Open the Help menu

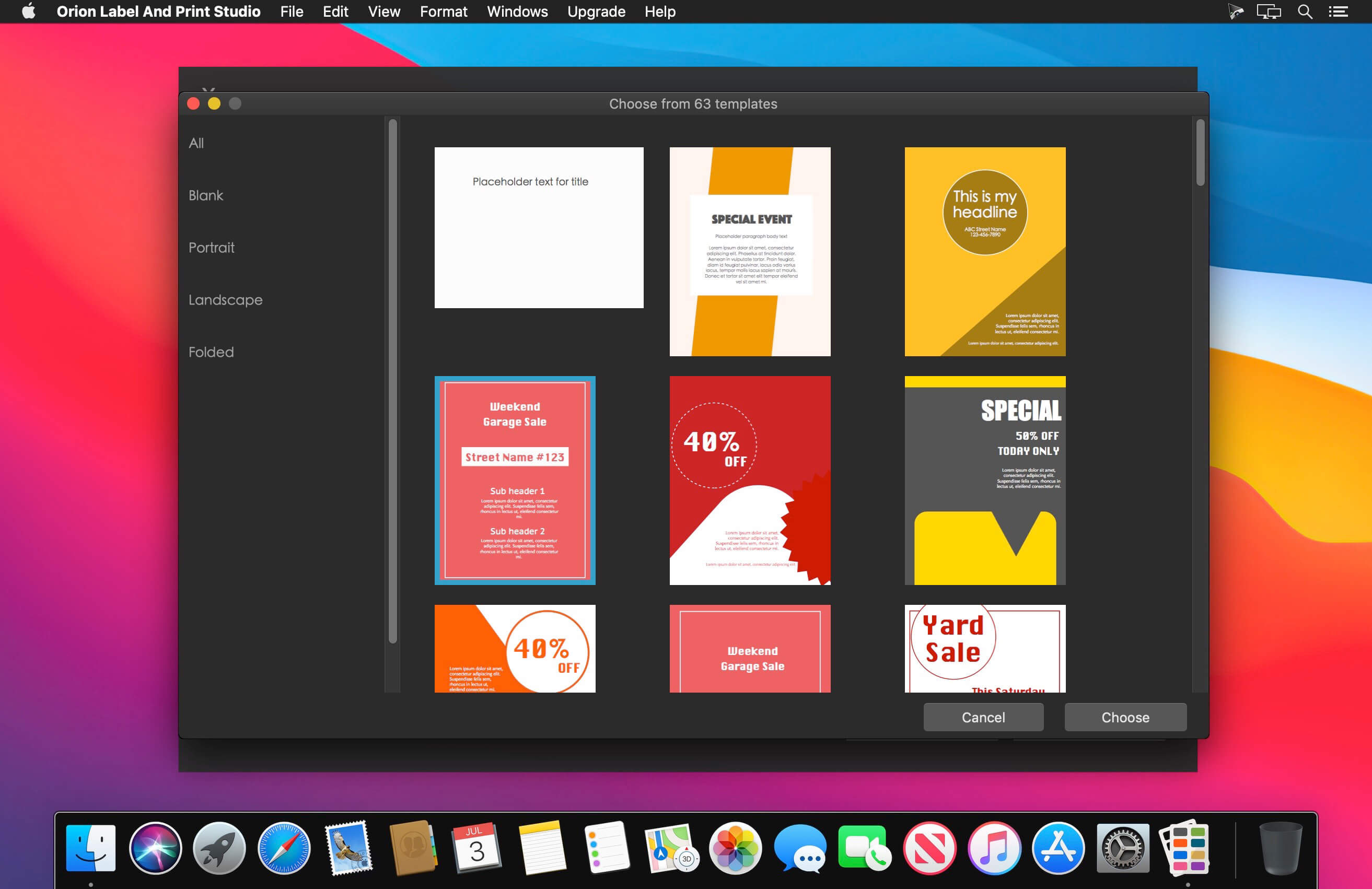(660, 11)
